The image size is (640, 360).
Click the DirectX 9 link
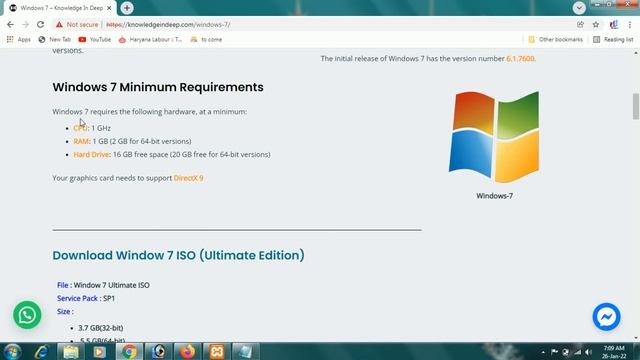[x=188, y=178]
